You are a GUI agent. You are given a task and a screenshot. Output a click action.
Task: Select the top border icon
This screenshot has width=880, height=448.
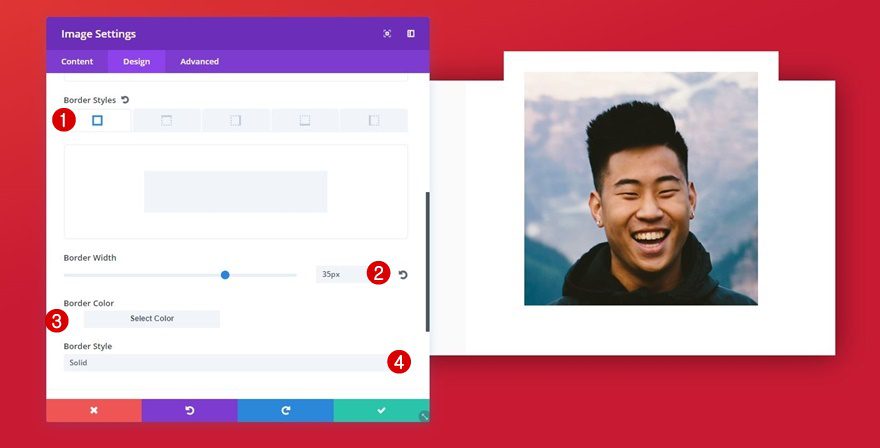tap(167, 121)
